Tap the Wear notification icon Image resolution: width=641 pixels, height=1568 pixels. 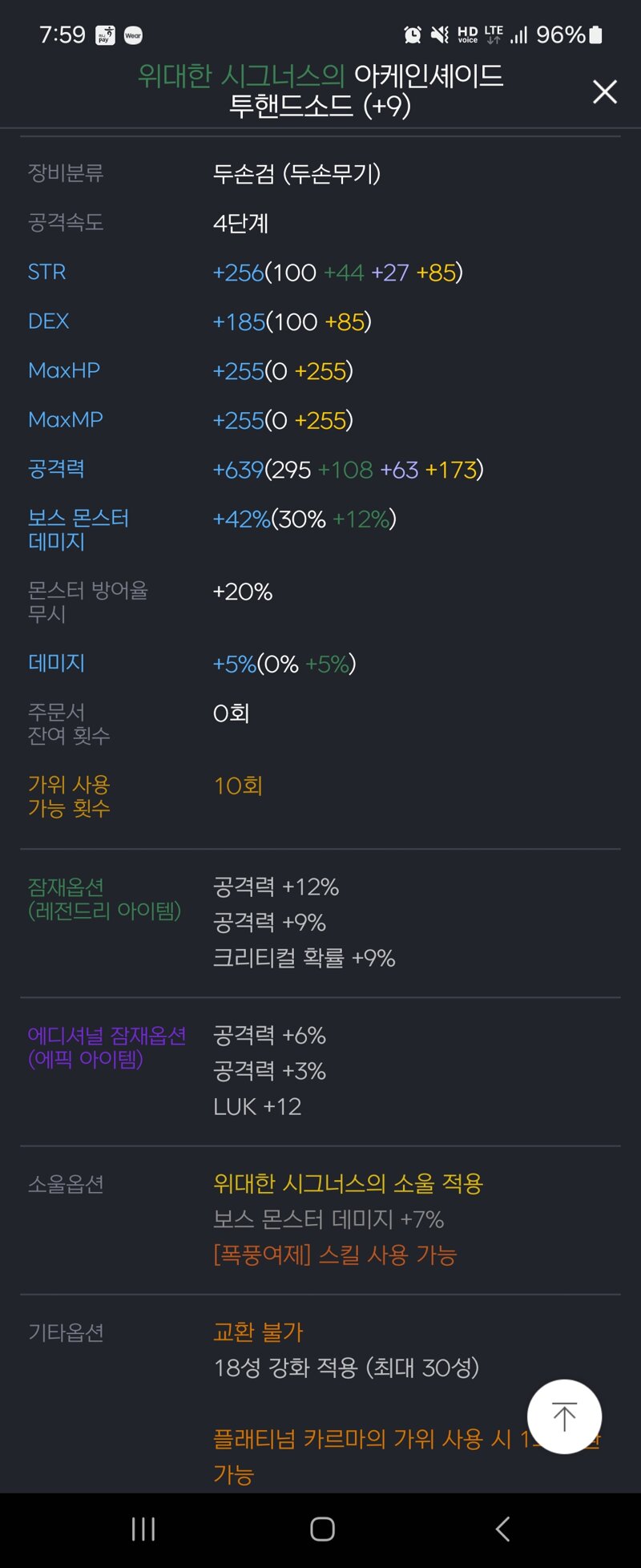[x=133, y=35]
